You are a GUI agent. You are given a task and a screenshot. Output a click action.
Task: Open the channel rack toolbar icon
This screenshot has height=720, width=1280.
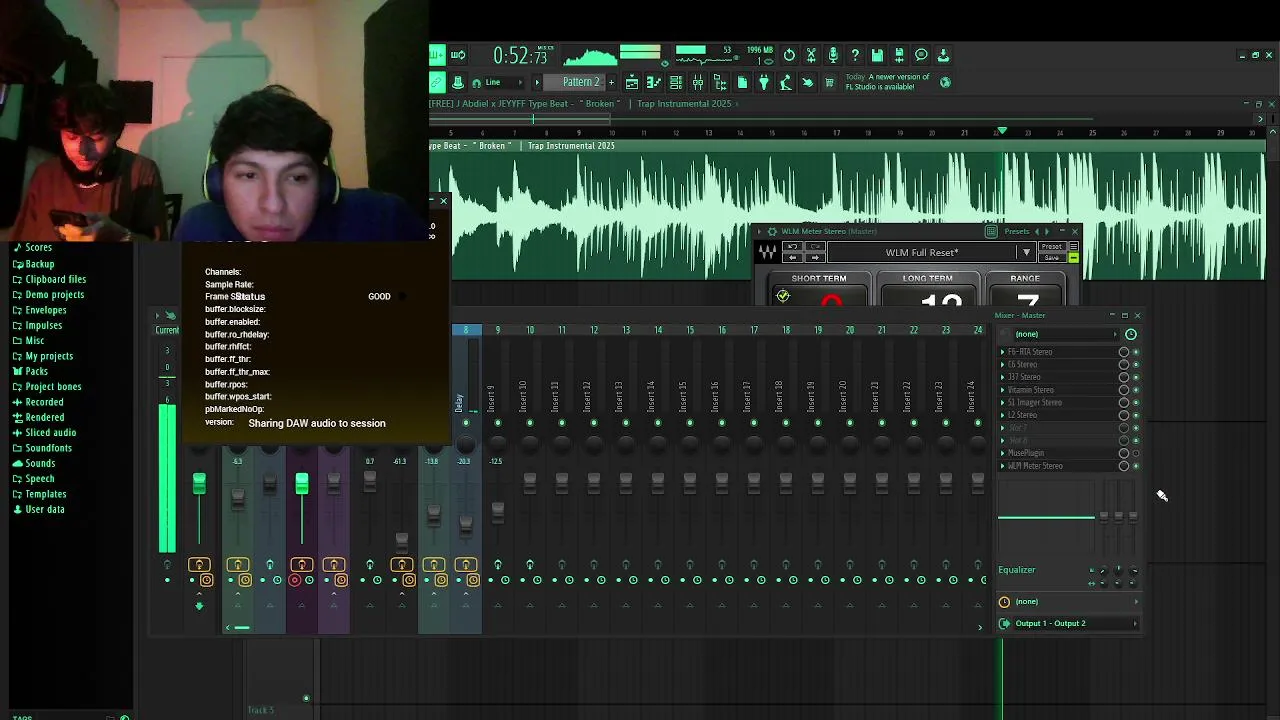click(676, 82)
